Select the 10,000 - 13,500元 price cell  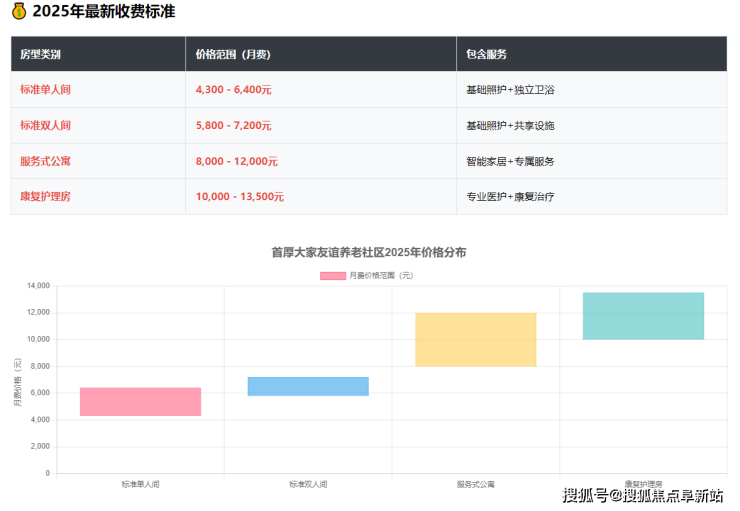click(x=240, y=197)
